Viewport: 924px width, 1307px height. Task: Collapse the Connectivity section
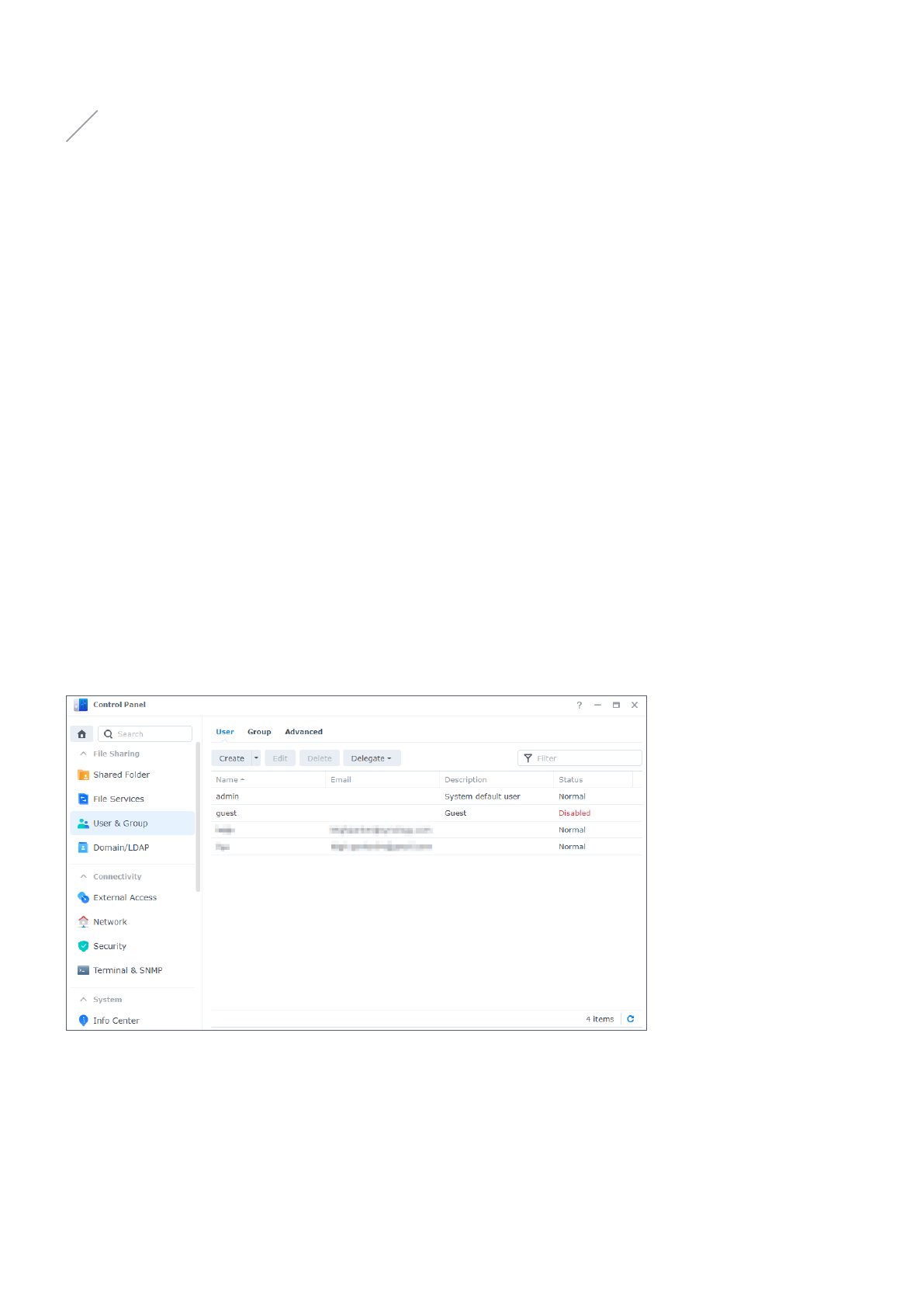84,877
